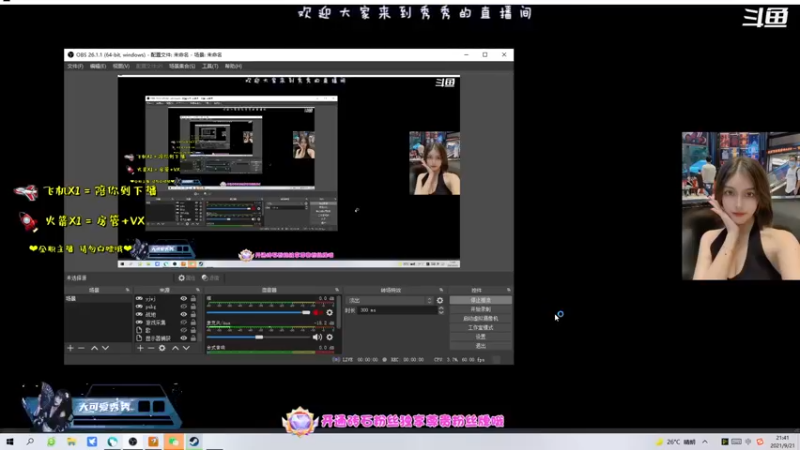
Task: Open settings gear for first mixer channel
Action: point(330,312)
